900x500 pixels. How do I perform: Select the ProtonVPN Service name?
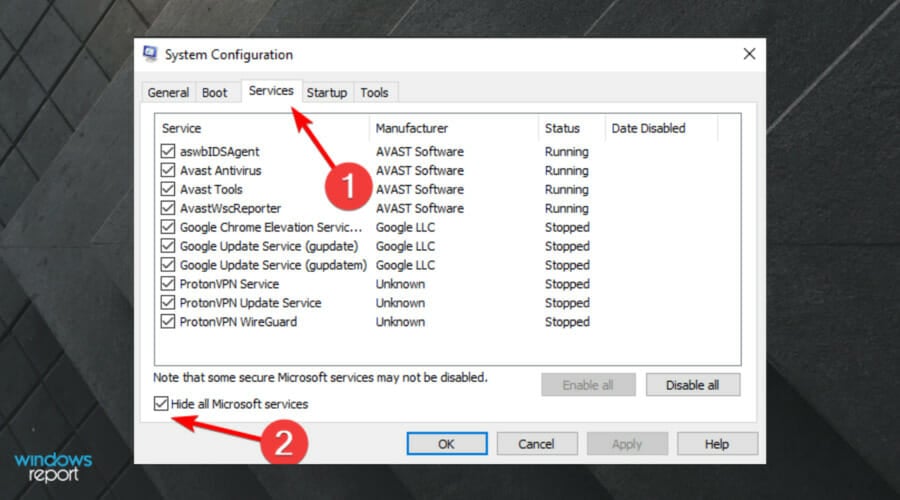pos(229,284)
